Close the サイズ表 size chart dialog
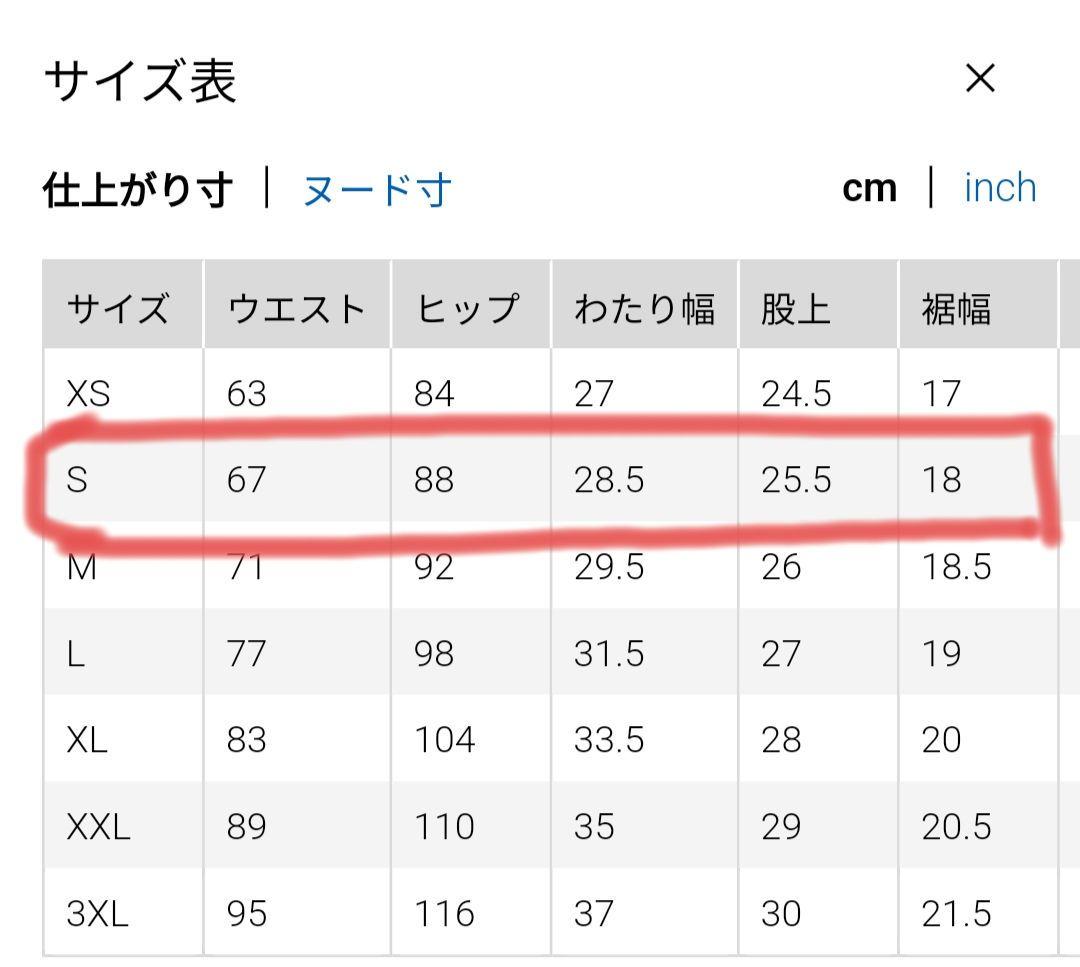This screenshot has width=1080, height=967. [980, 79]
